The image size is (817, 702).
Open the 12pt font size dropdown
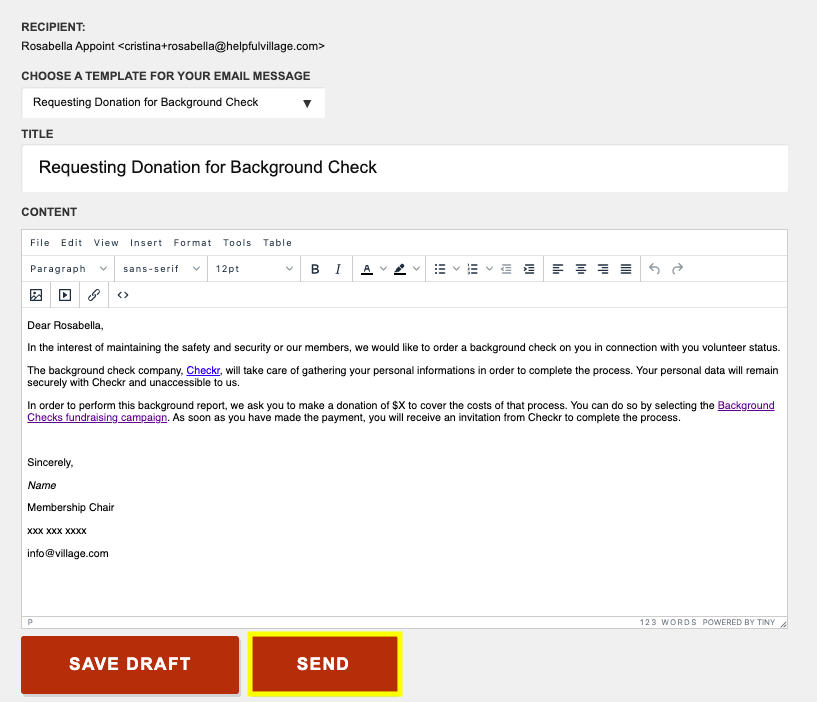[x=254, y=269]
